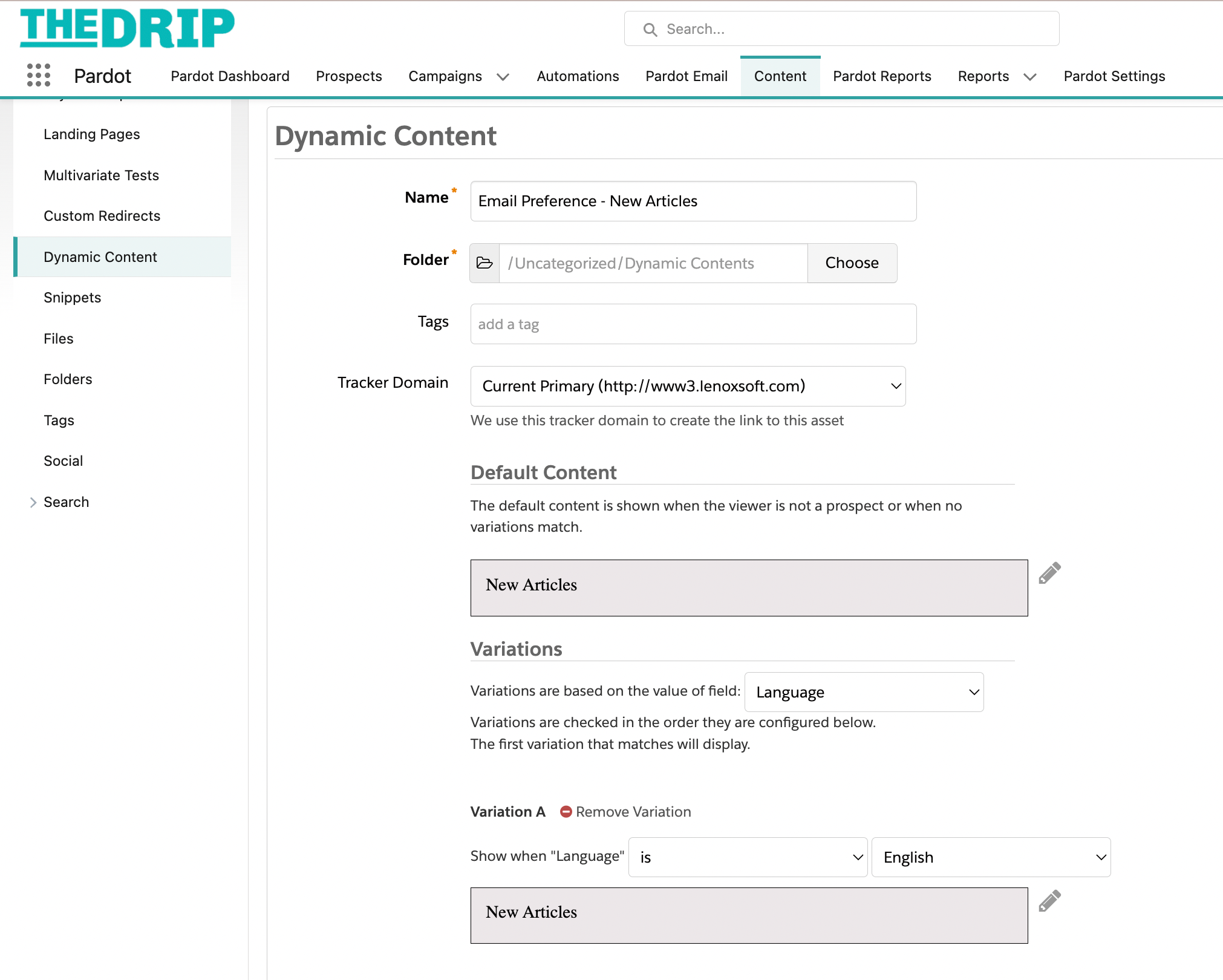Click the 'Tracker Domain' field label

tap(393, 382)
